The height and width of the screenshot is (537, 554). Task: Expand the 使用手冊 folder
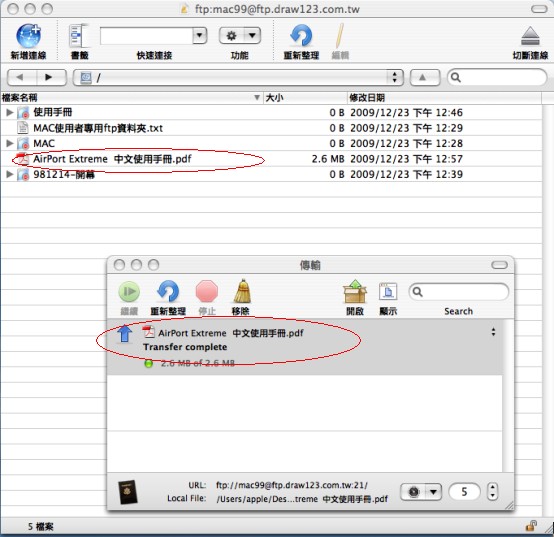coord(10,113)
